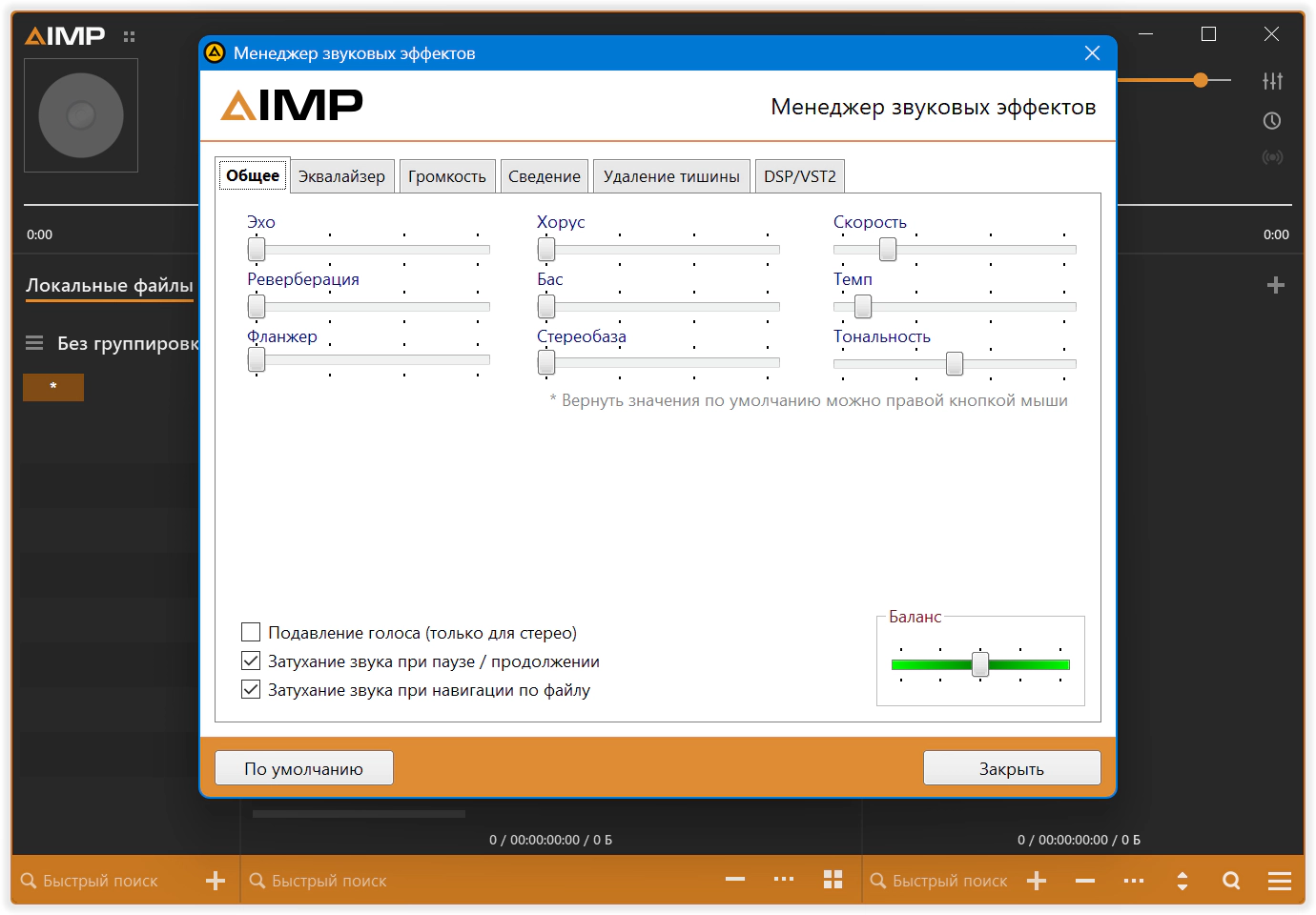
Task: Click the Менеджер звуковых эффектов dialog title icon
Action: tap(216, 52)
